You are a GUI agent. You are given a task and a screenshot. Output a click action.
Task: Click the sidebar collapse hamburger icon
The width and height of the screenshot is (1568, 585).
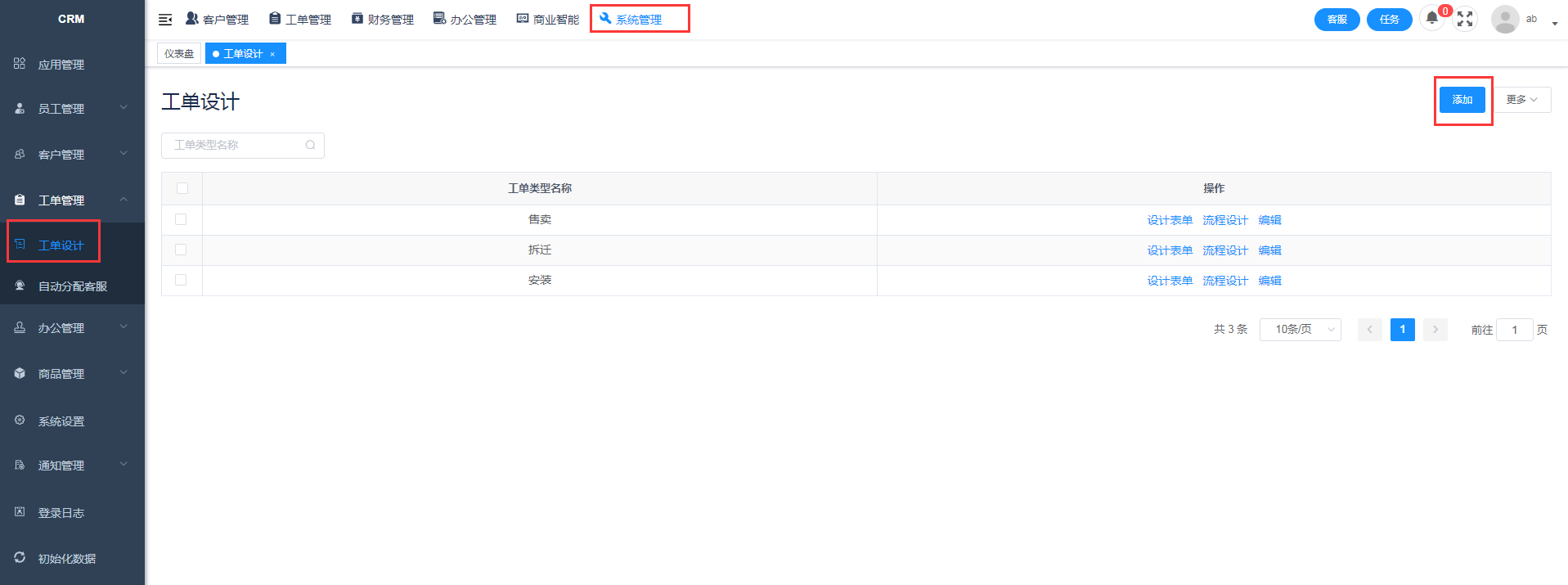pos(165,20)
